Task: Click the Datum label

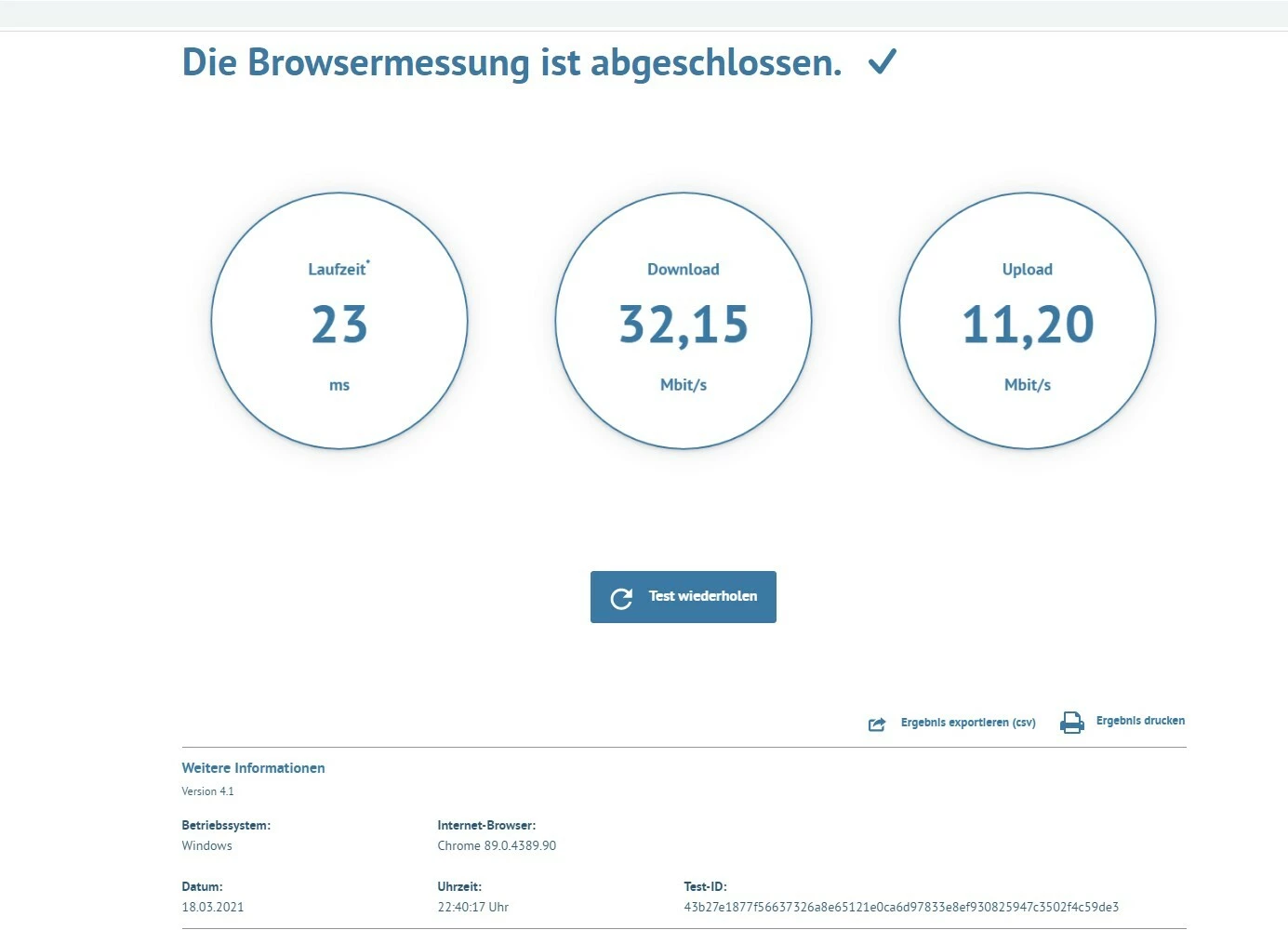Action: point(202,887)
